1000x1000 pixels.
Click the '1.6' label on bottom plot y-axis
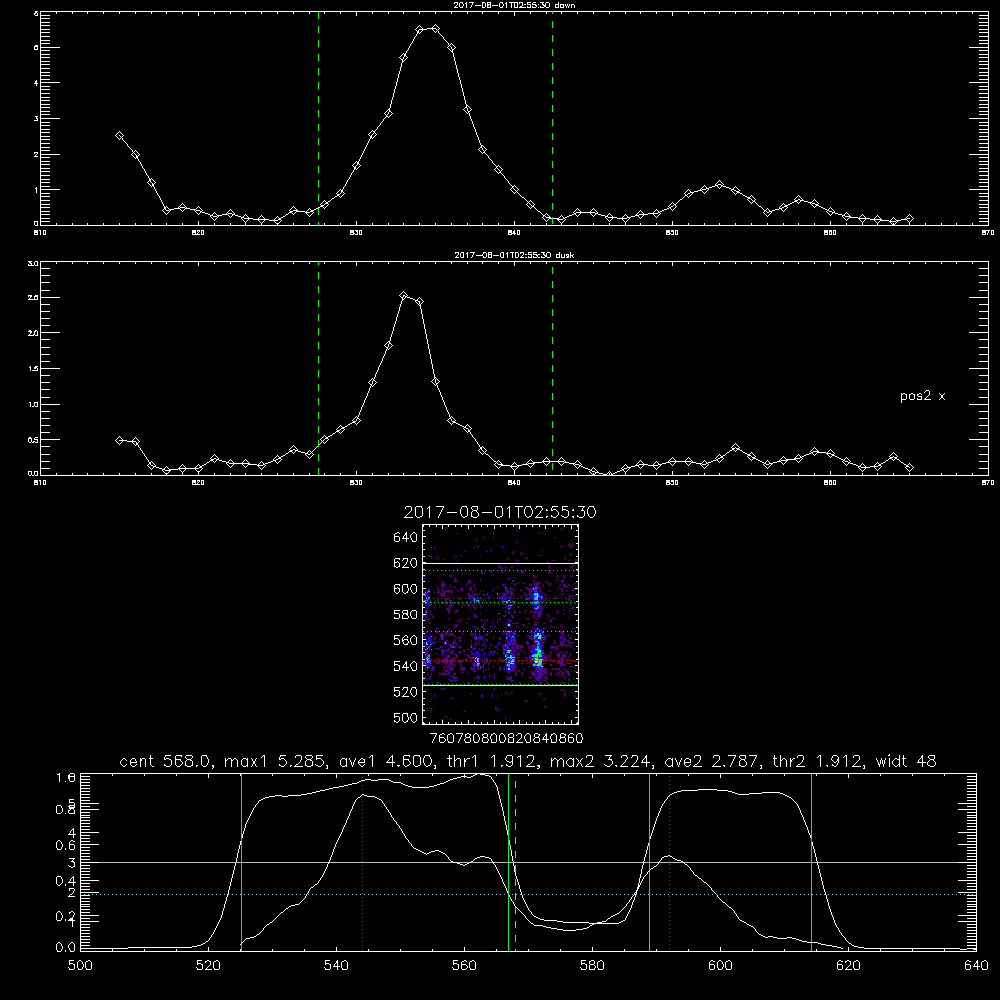pyautogui.click(x=66, y=777)
